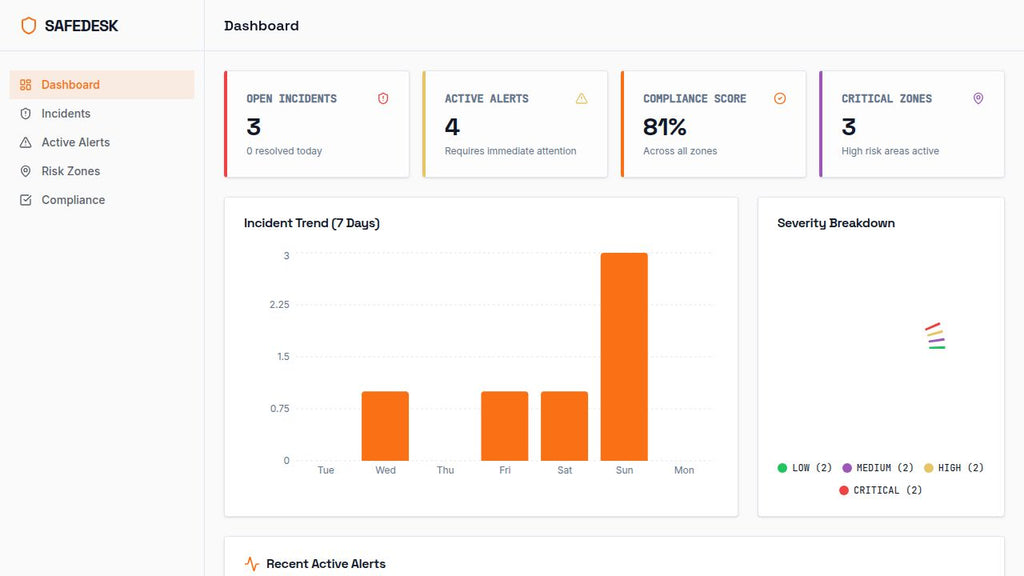The width and height of the screenshot is (1024, 576).
Task: Click the Incidents shield icon in sidebar
Action: [24, 113]
